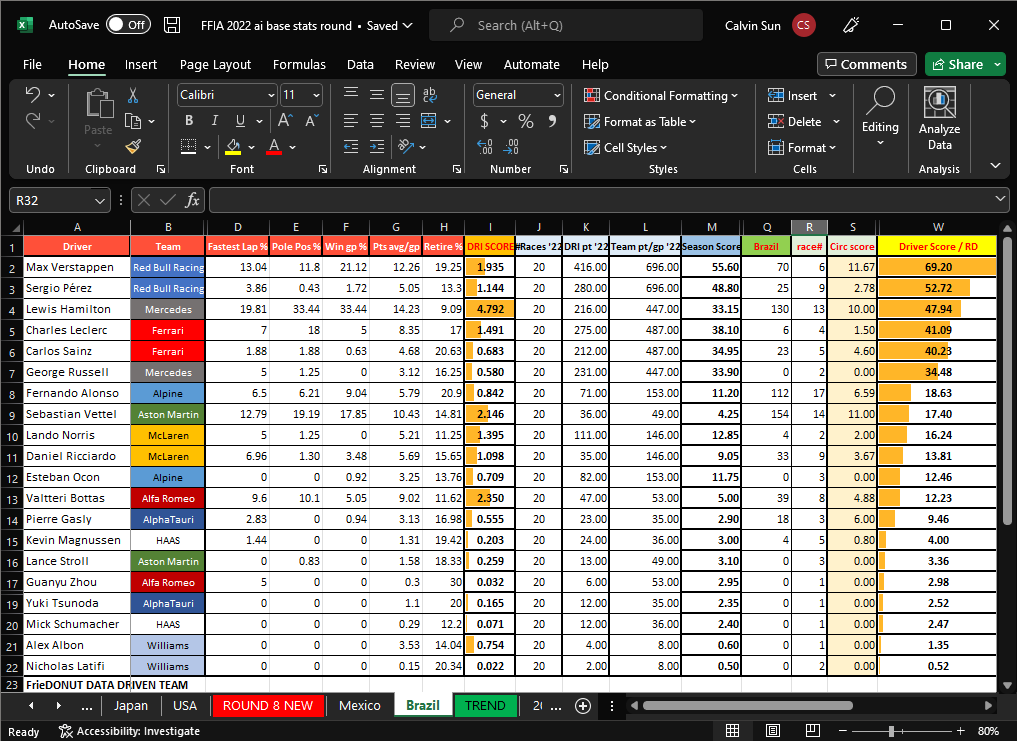The width and height of the screenshot is (1017, 741).
Task: Expand the formula bar chevron
Action: pyautogui.click(x=1000, y=199)
